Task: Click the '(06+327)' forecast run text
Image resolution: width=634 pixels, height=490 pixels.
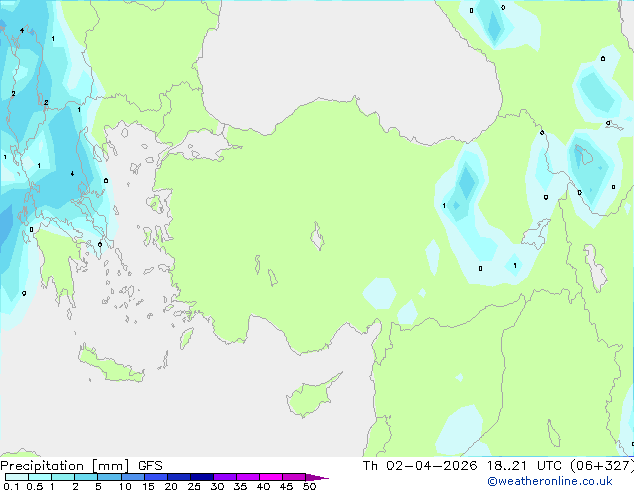Action: 602,466
